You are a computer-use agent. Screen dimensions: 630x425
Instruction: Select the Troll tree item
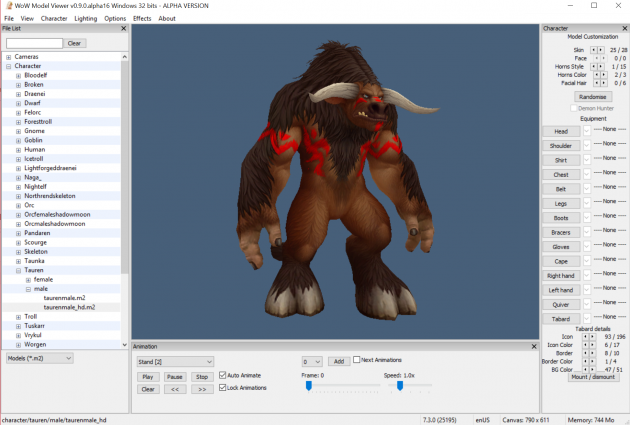coord(31,317)
